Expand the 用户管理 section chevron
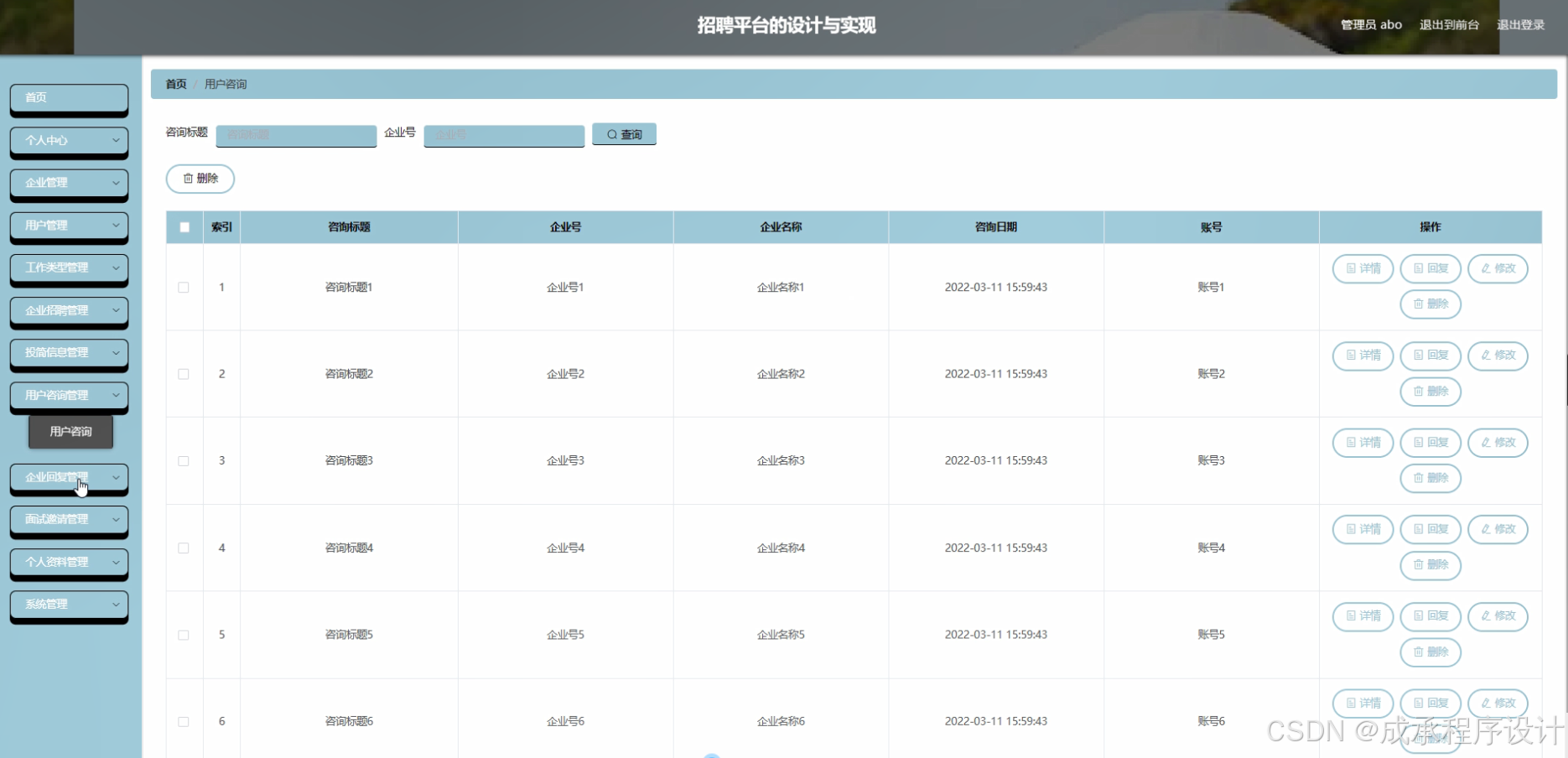Image resolution: width=1568 pixels, height=758 pixels. [116, 226]
